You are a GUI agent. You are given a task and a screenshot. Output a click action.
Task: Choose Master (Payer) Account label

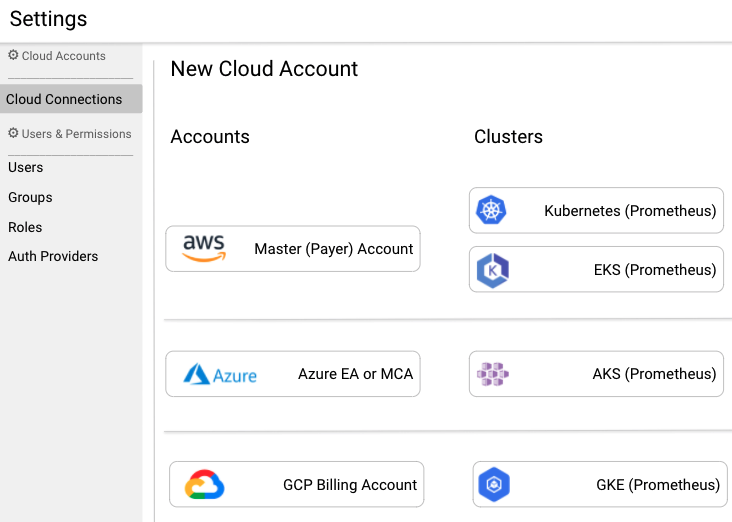[333, 249]
